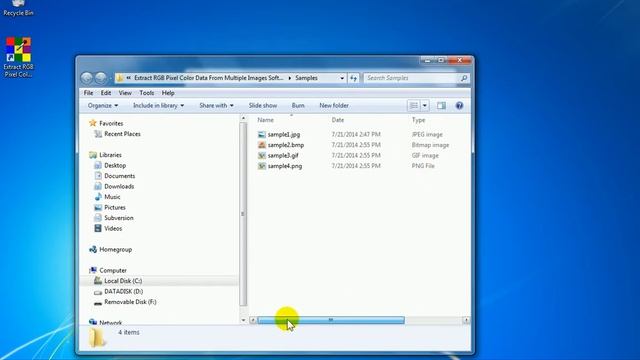Refresh the Samples folder view
Viewport: 640px width, 360px height.
click(x=353, y=78)
